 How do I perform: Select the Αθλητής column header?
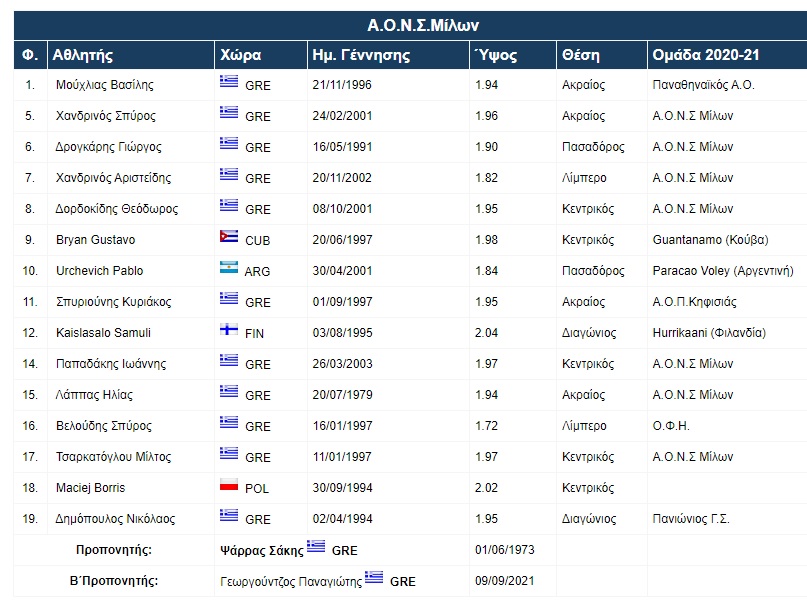point(84,55)
